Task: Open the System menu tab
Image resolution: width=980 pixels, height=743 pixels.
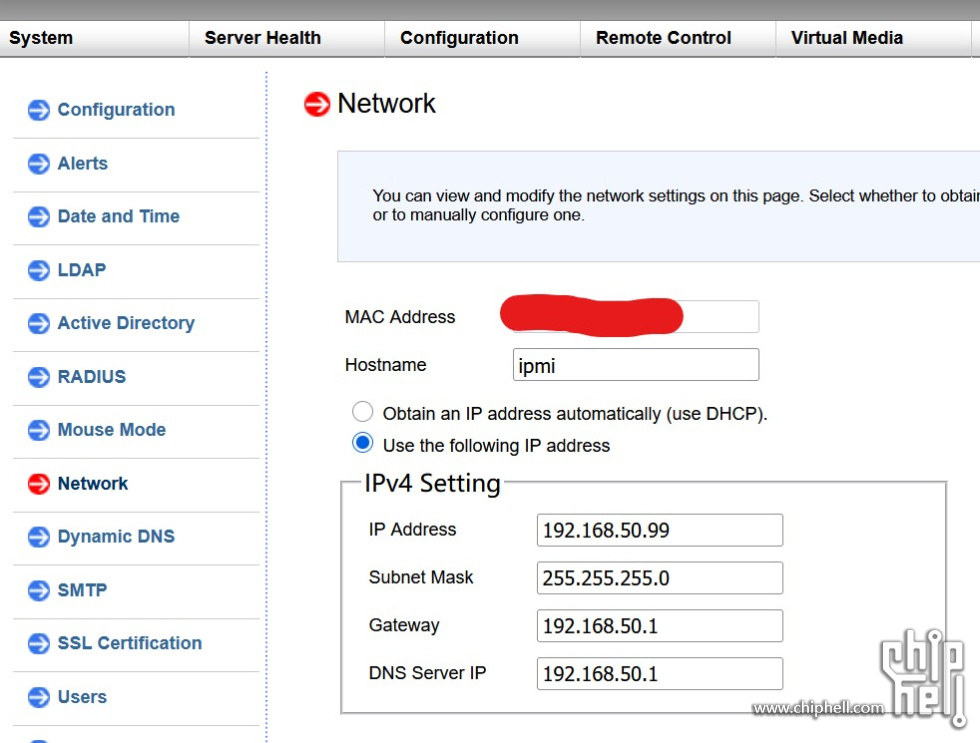Action: tap(41, 38)
